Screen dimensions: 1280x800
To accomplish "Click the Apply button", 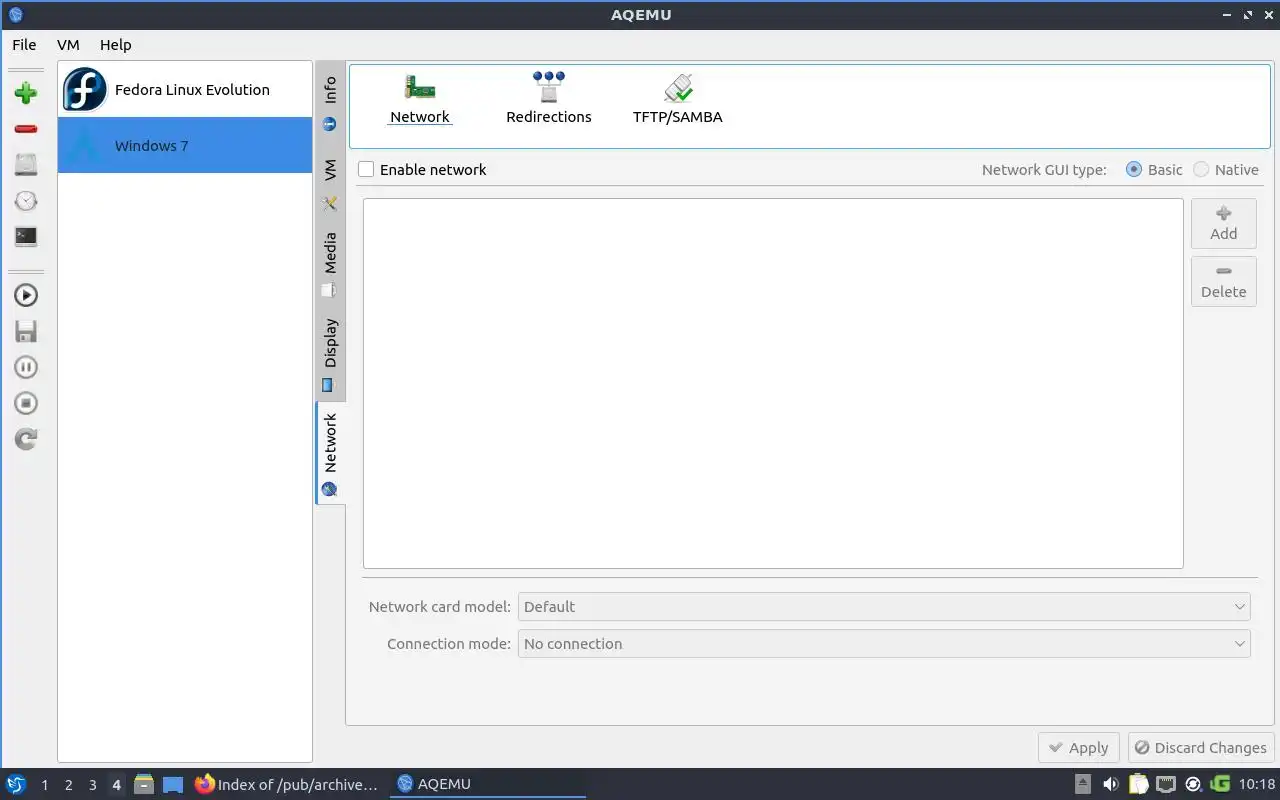I will [1078, 748].
